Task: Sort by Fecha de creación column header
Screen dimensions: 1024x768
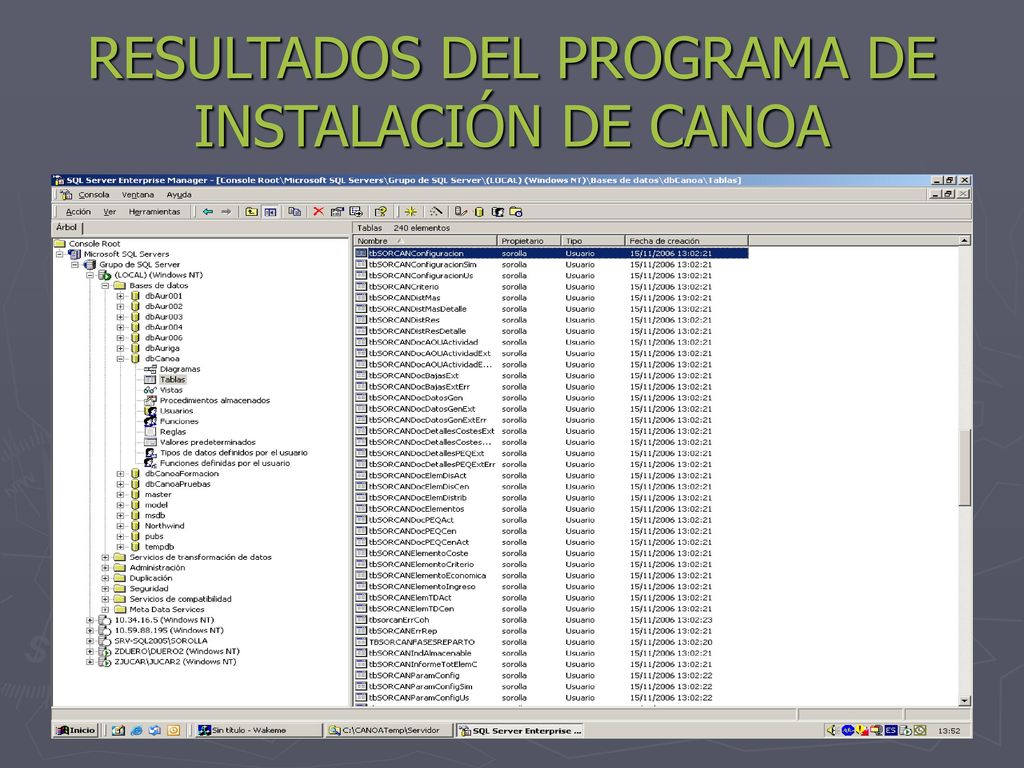Action: tap(686, 240)
